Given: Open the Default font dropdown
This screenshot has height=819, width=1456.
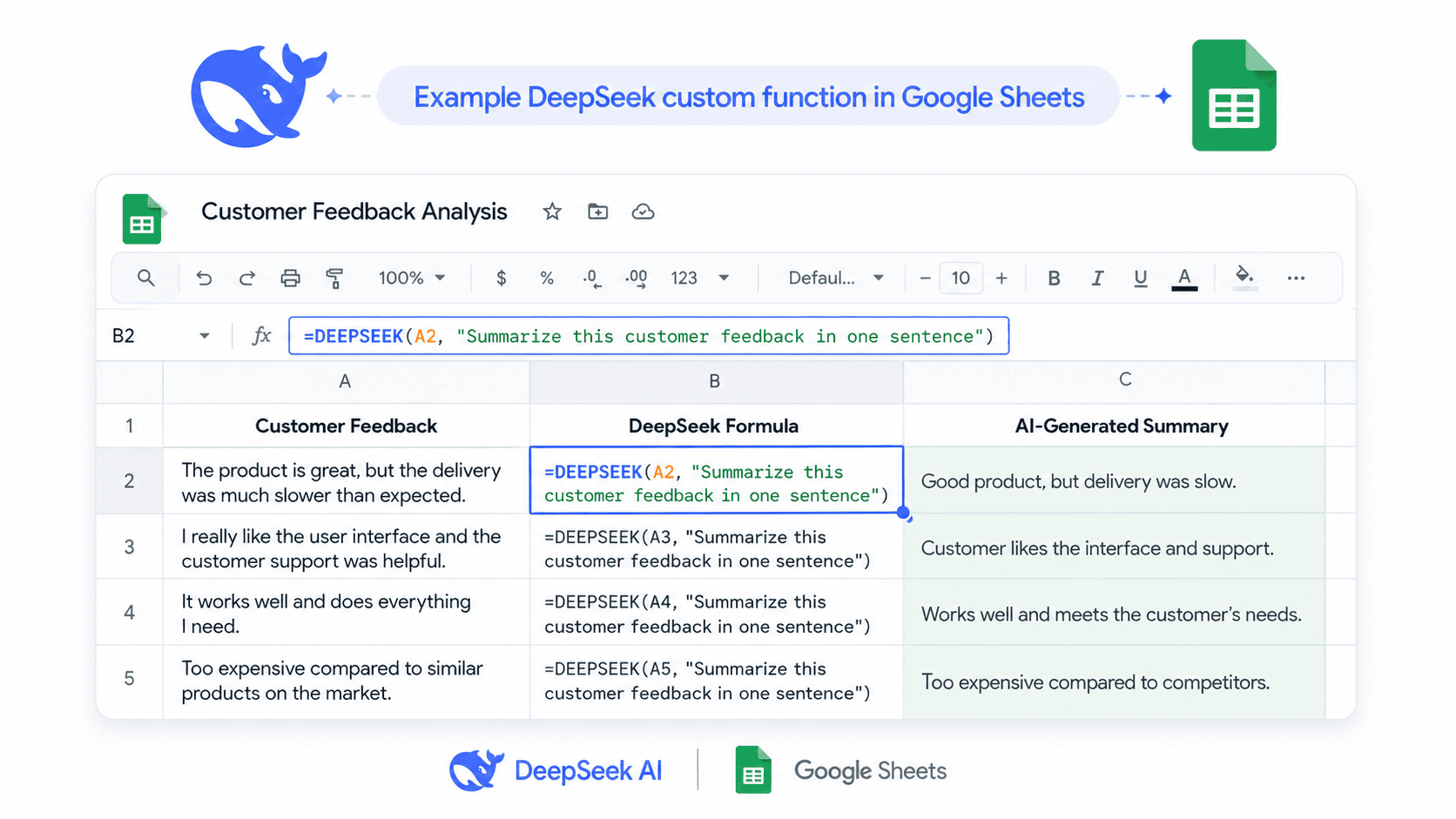Looking at the screenshot, I should pyautogui.click(x=836, y=278).
